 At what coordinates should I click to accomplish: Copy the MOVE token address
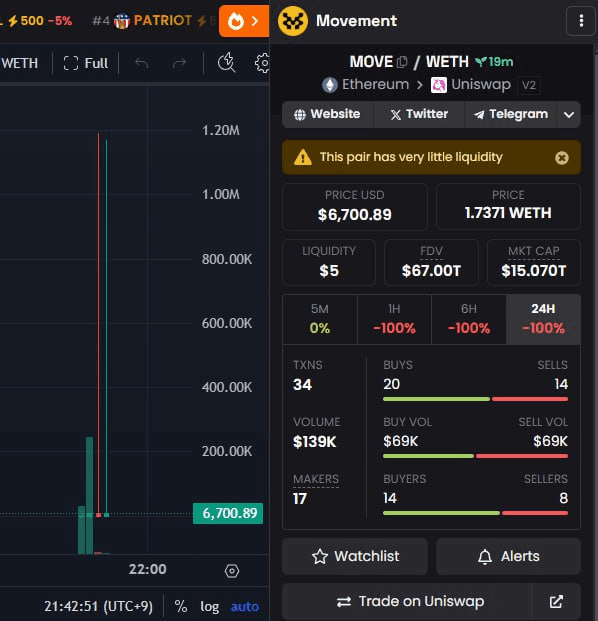click(x=402, y=62)
